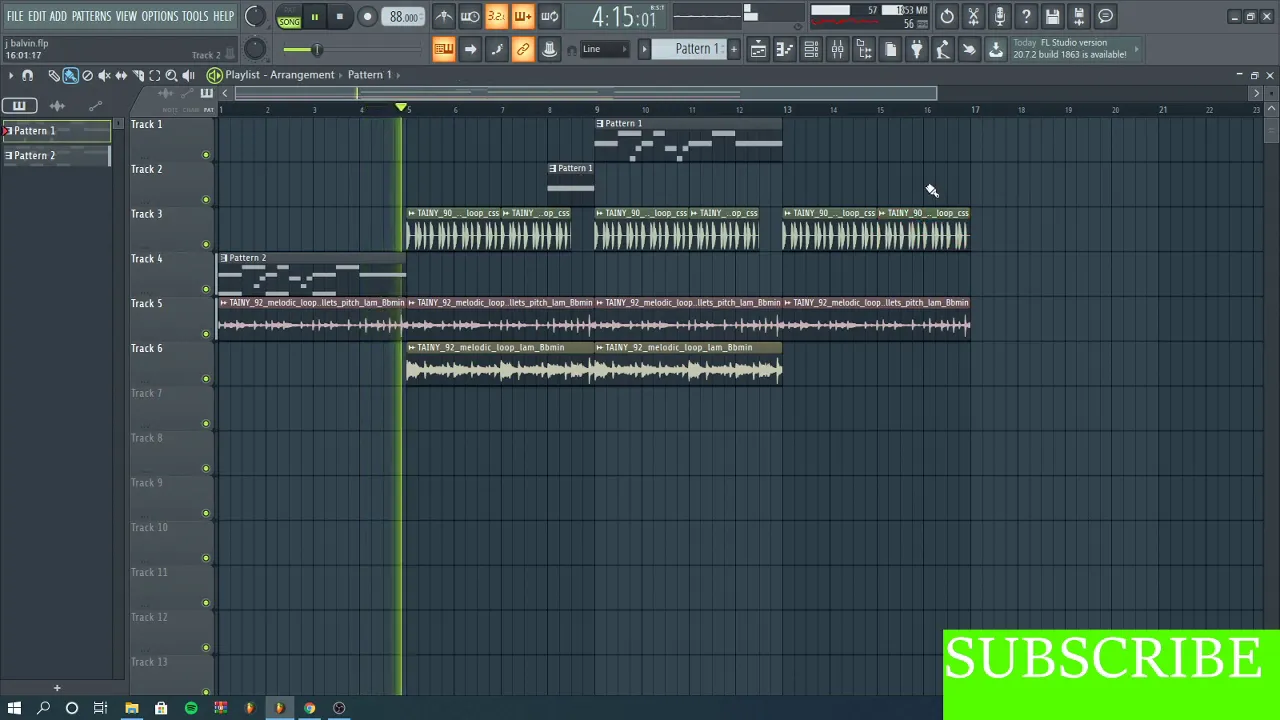The image size is (1280, 720).
Task: Open the VIEW menu
Action: pos(126,16)
